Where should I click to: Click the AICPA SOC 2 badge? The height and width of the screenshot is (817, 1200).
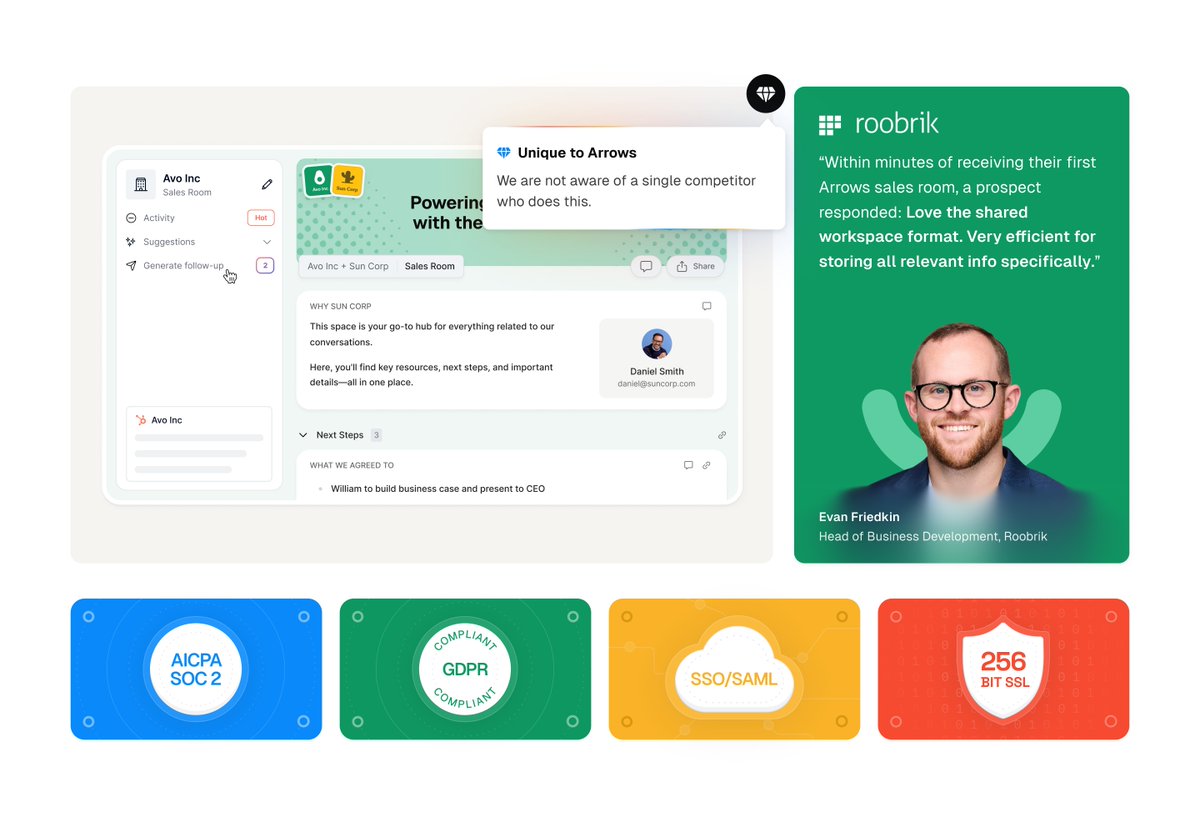[196, 669]
